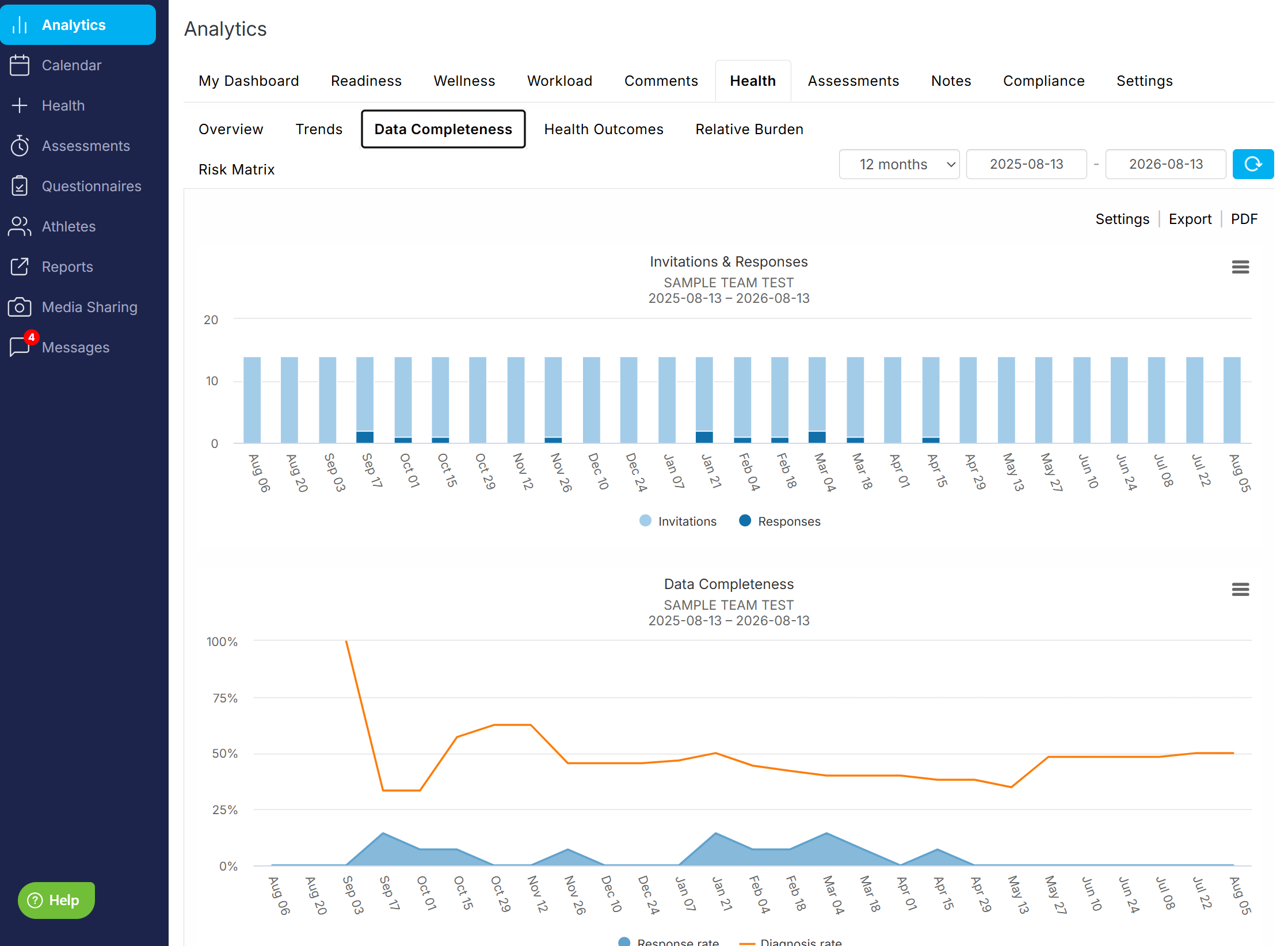The image size is (1288, 946).
Task: Toggle Responses series in chart legend
Action: pos(780,521)
